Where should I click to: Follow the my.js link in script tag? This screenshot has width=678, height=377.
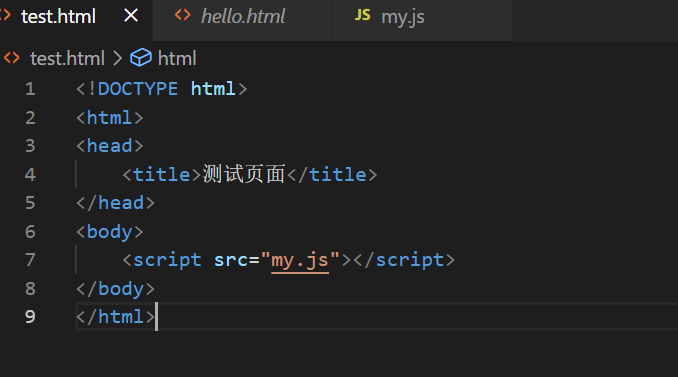click(300, 260)
